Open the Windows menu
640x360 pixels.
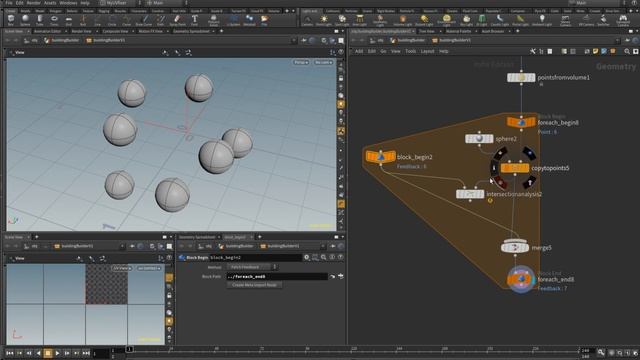[68, 3]
